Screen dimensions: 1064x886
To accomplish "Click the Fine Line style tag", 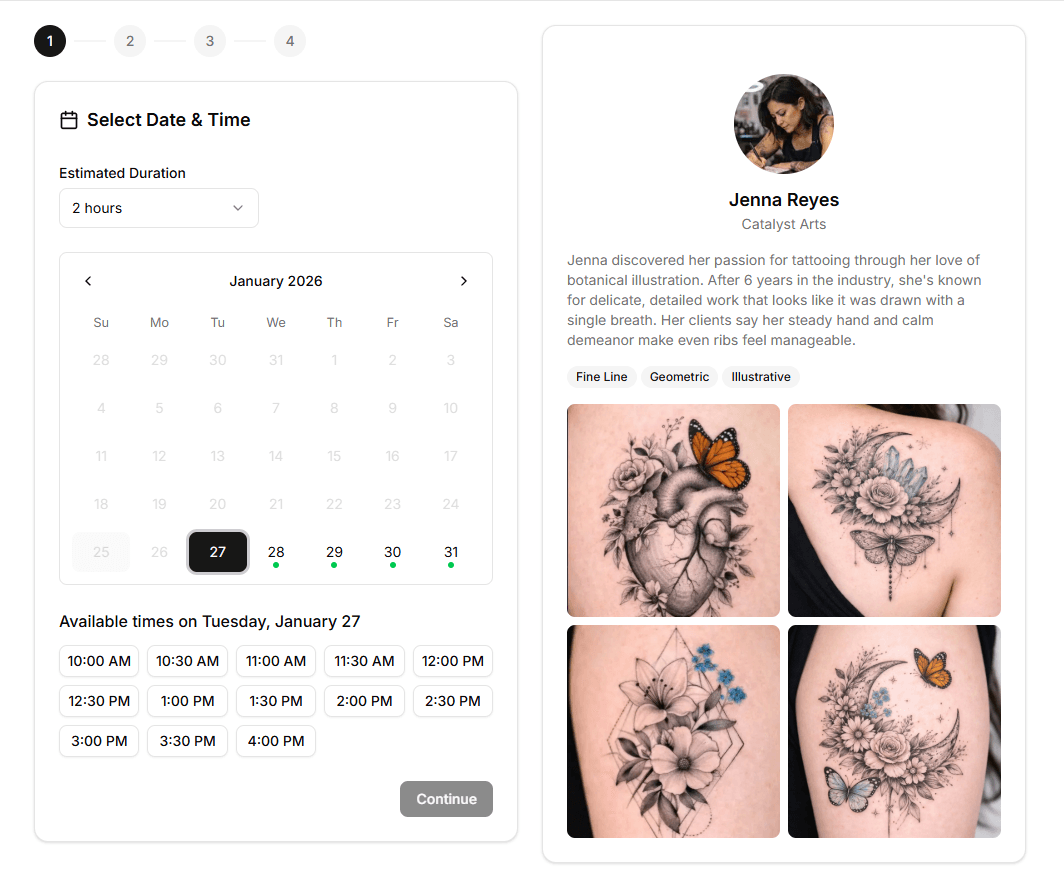I will coord(601,377).
